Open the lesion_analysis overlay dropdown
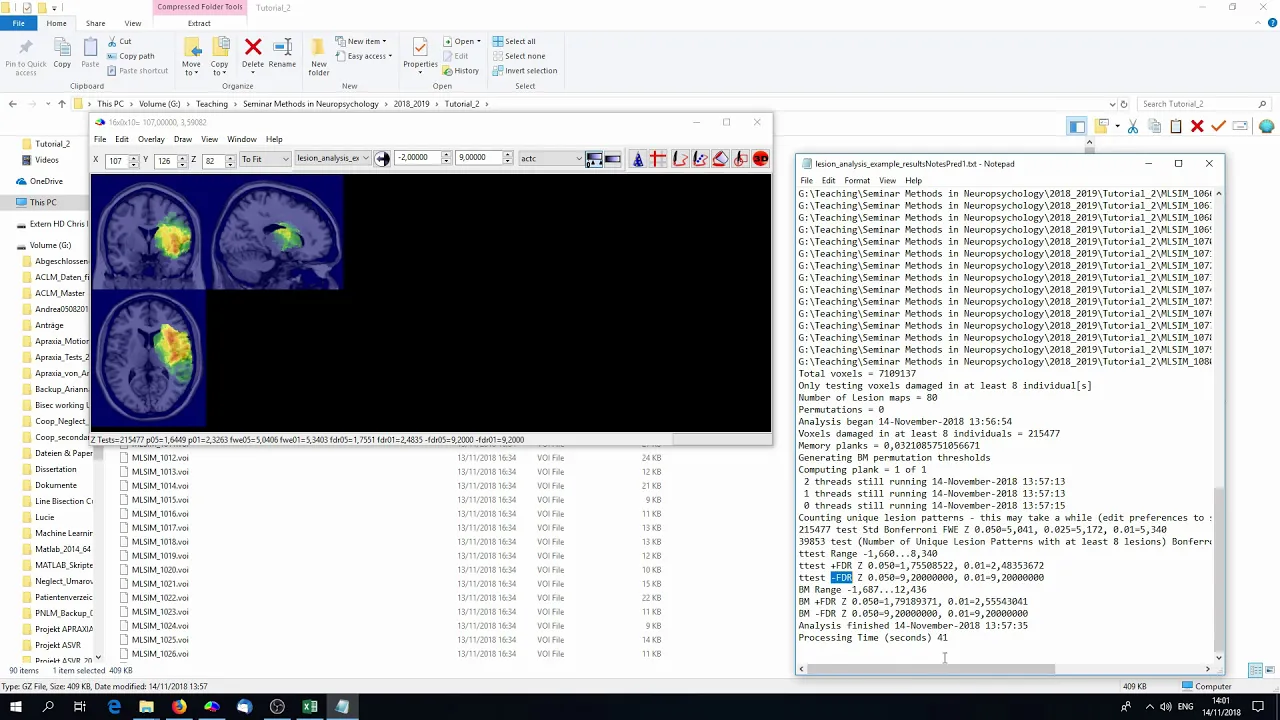 tap(333, 159)
